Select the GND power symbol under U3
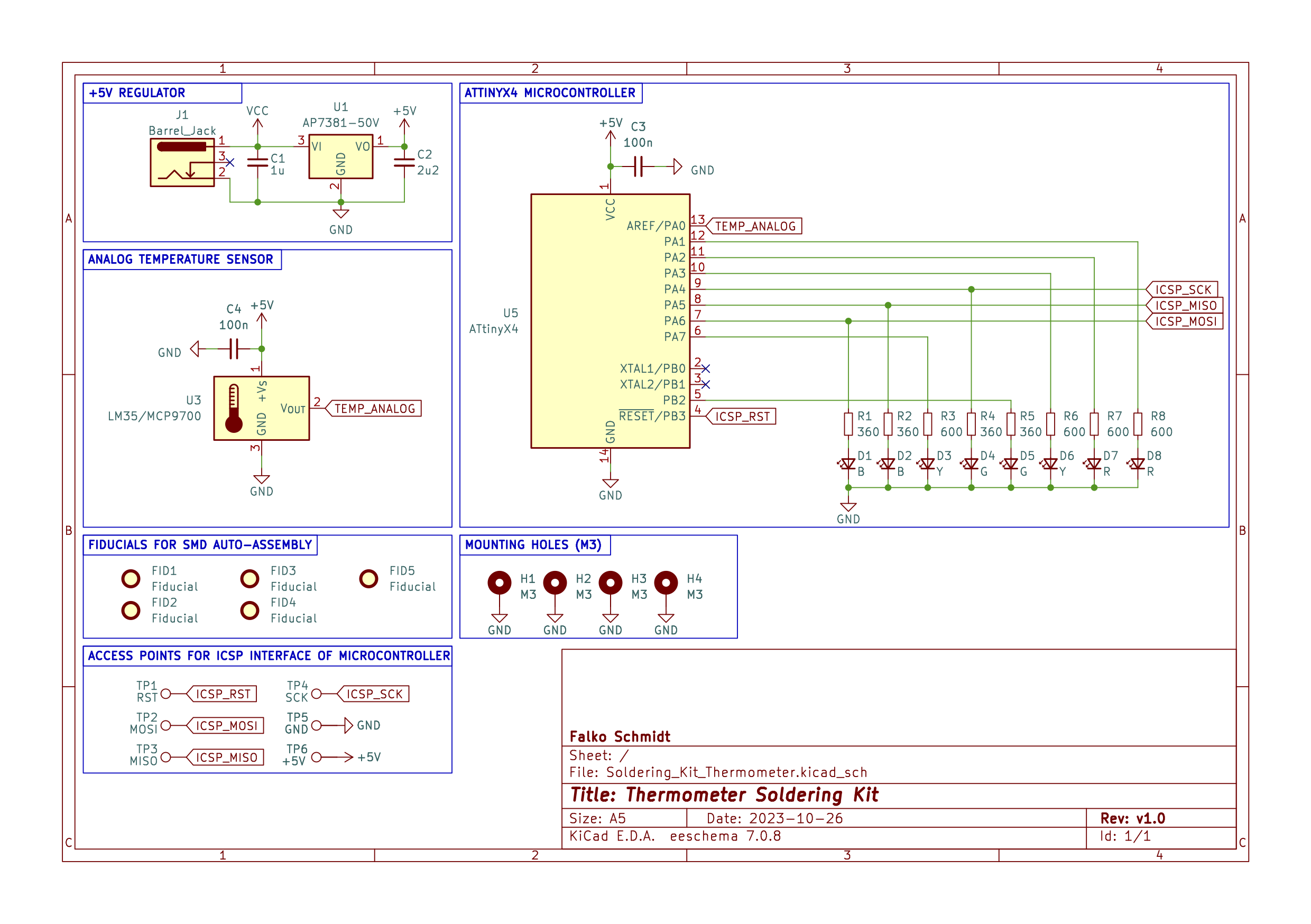Image resolution: width=1311 pixels, height=924 pixels. 262,479
